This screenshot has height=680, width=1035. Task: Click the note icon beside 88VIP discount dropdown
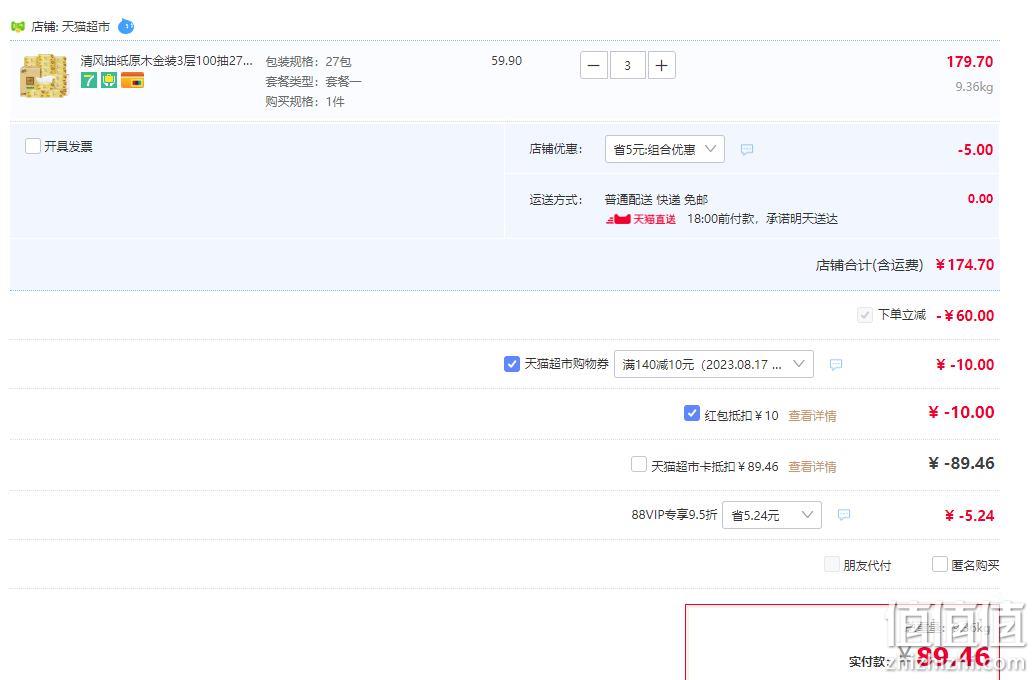[844, 515]
